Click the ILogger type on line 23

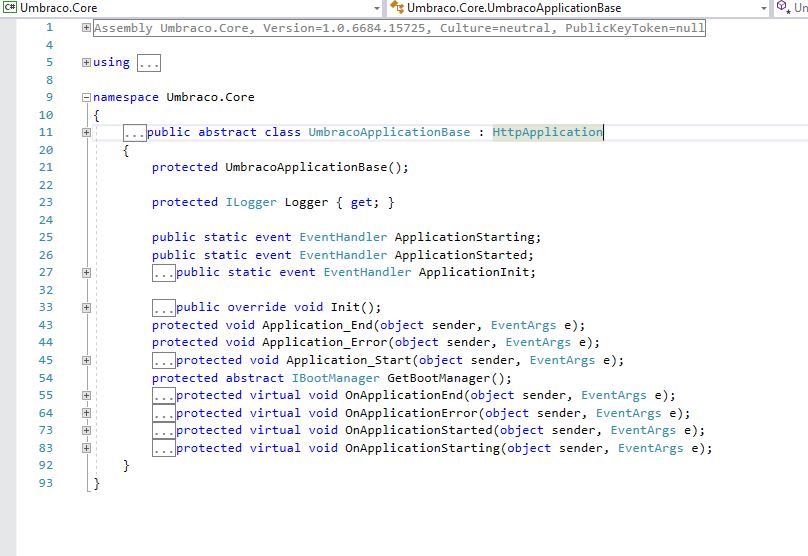(x=251, y=203)
